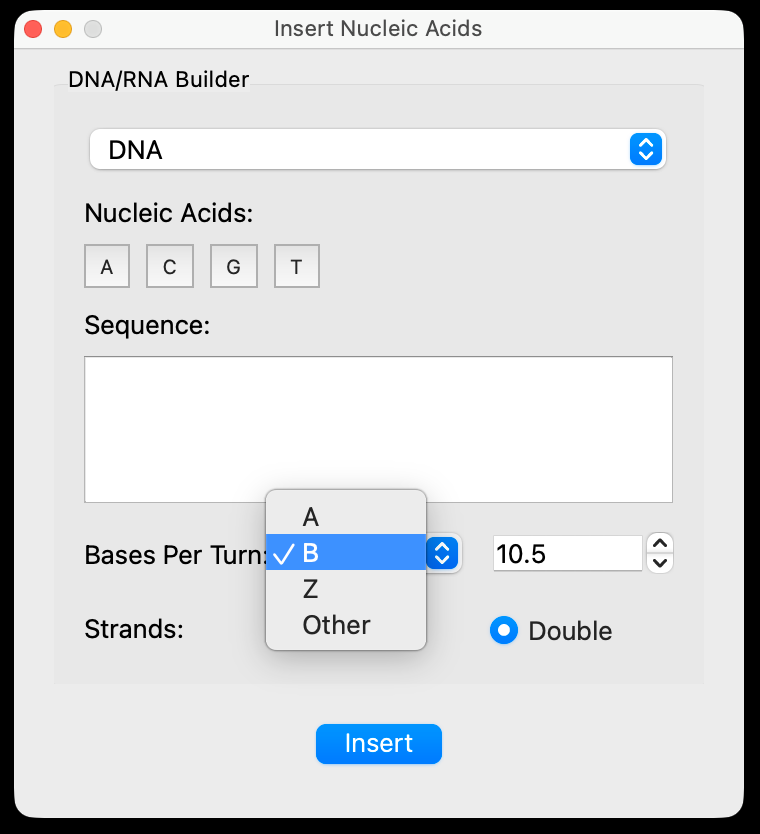This screenshot has height=834, width=760.
Task: Close the Insert Nucleic Acids window
Action: point(33,29)
